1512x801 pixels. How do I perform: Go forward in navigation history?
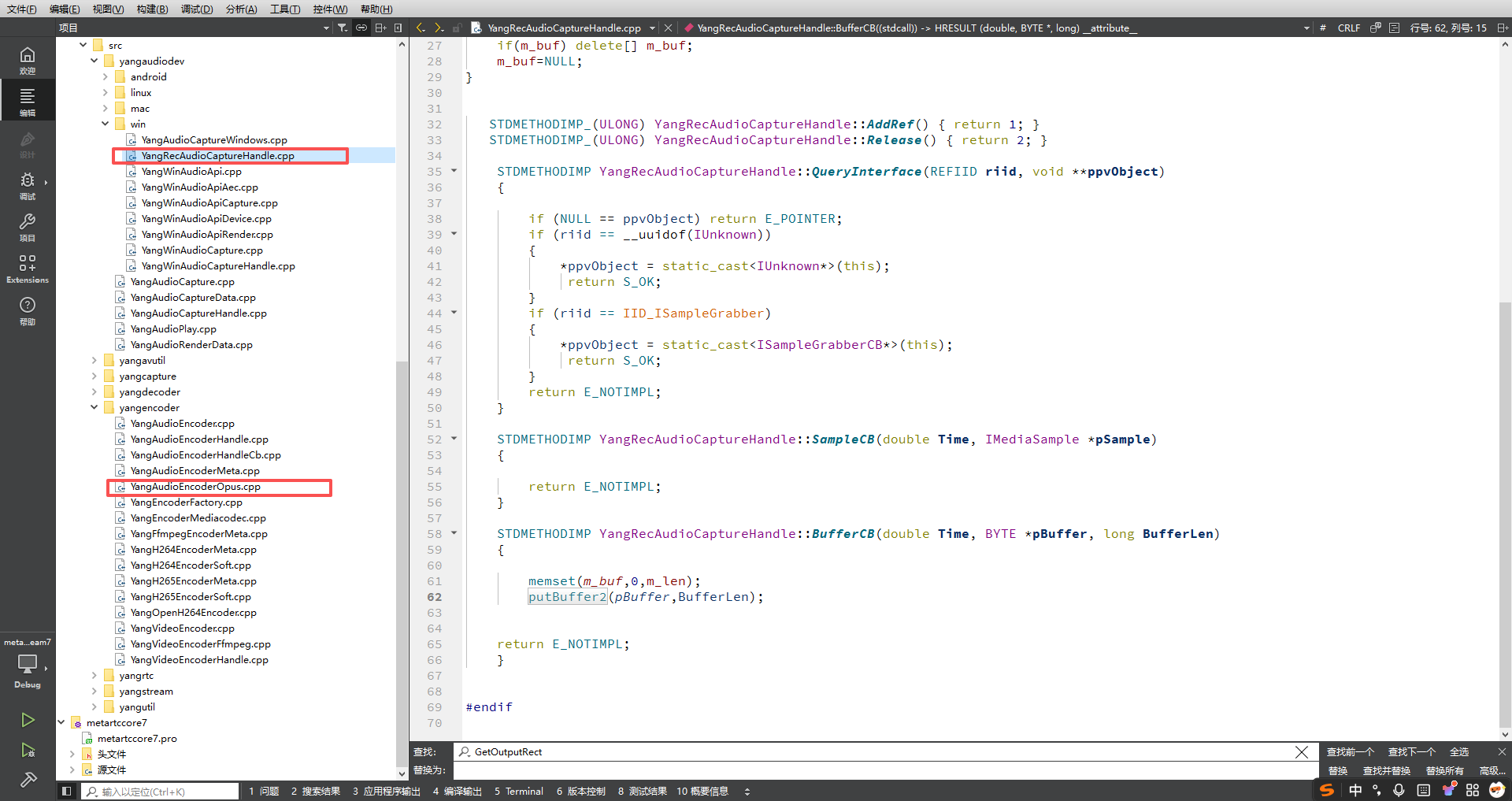pos(439,28)
